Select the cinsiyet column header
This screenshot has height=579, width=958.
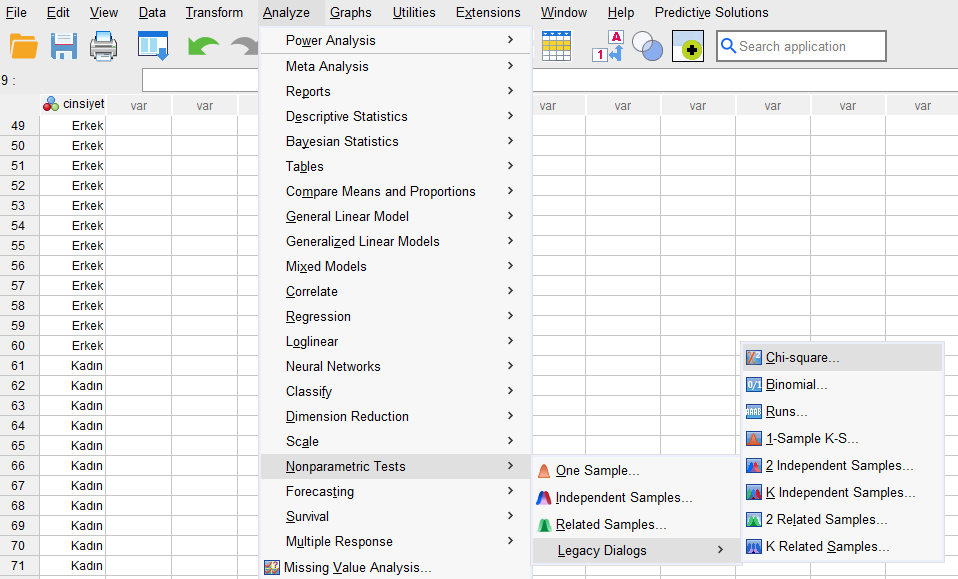pyautogui.click(x=73, y=105)
